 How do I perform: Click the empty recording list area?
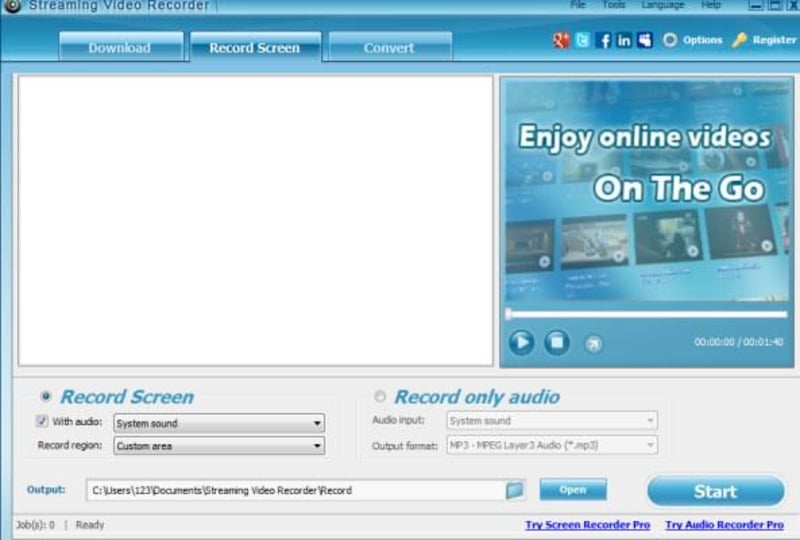tap(256, 220)
